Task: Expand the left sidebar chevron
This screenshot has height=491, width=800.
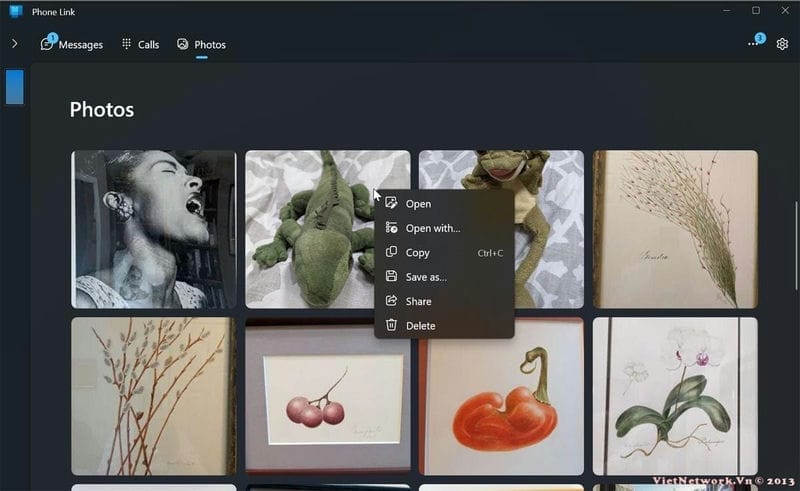Action: coord(14,44)
